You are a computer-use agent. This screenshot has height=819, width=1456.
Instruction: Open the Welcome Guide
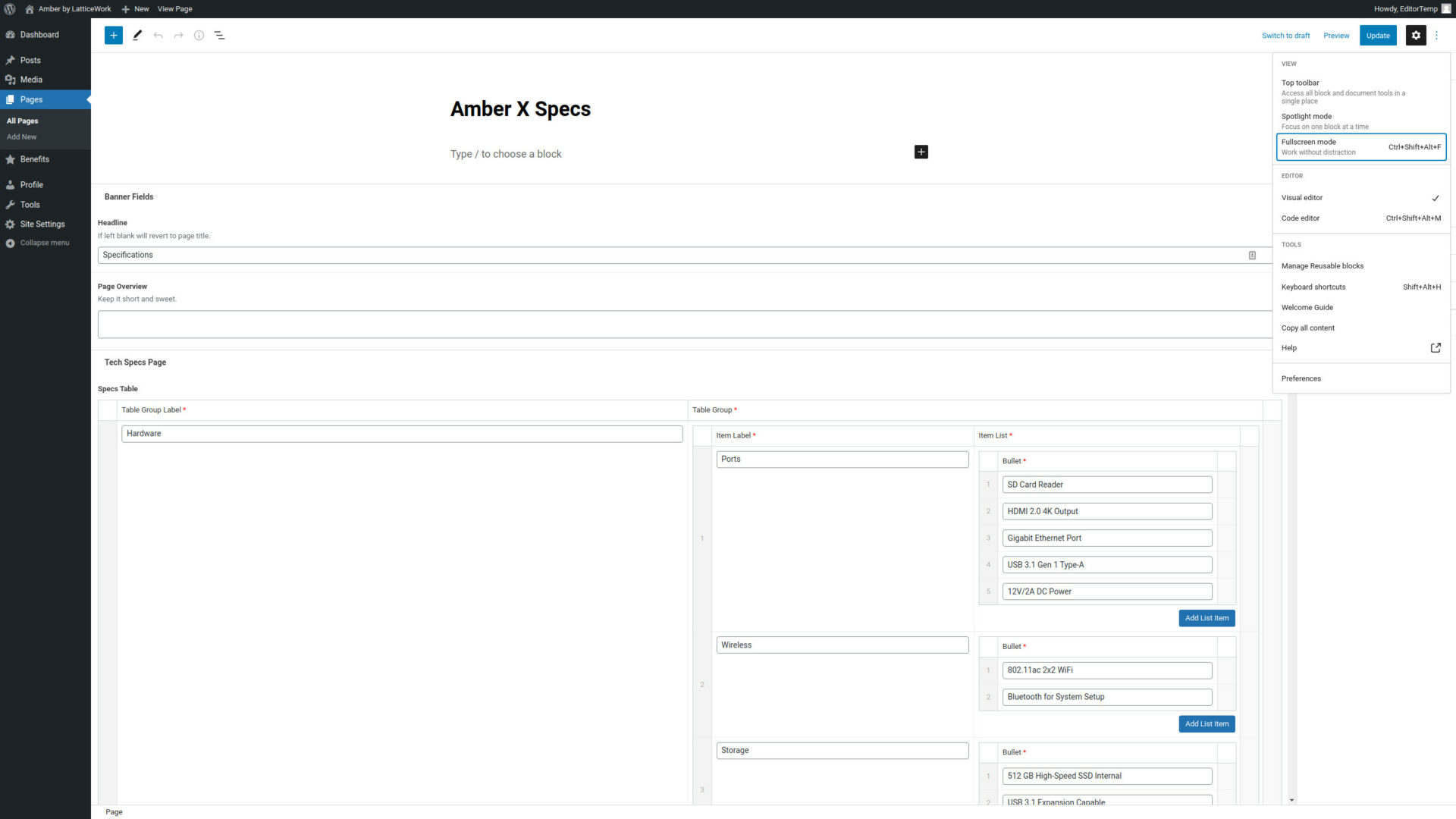point(1360,307)
